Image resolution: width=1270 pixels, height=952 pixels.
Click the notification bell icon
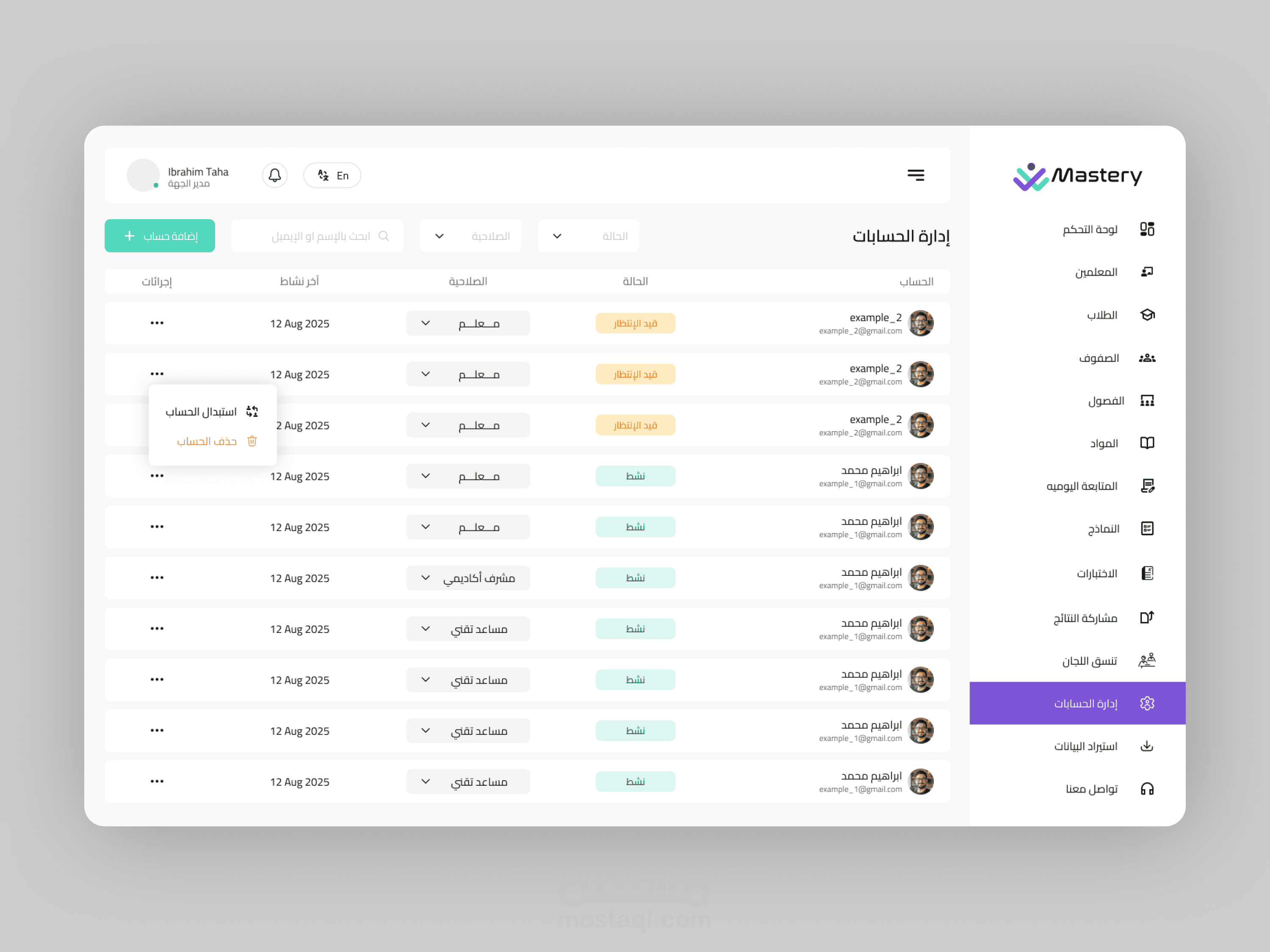pos(274,175)
